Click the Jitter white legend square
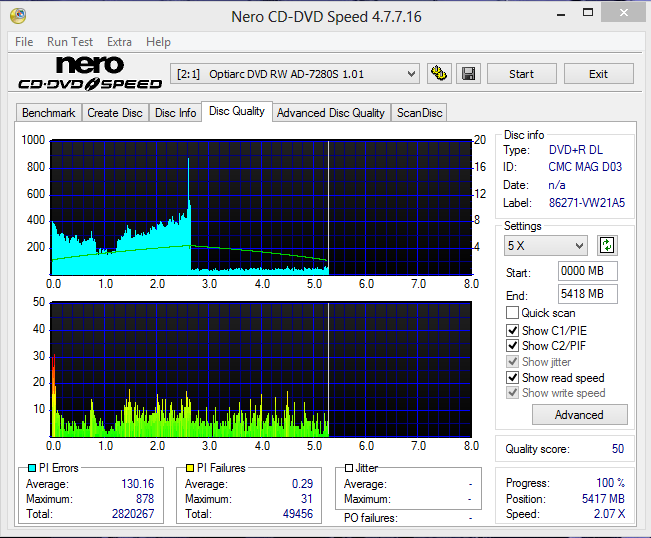Screen dimensions: 651x538 click(x=349, y=468)
